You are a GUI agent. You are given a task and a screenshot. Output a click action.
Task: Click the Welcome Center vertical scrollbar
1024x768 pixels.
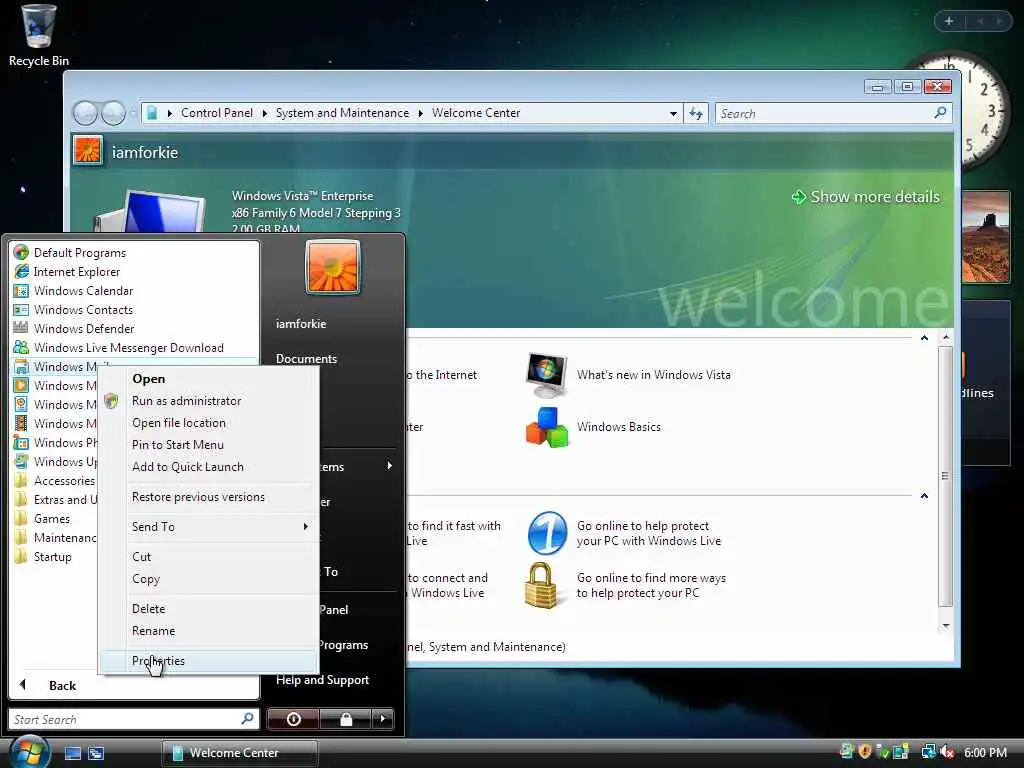tap(945, 482)
